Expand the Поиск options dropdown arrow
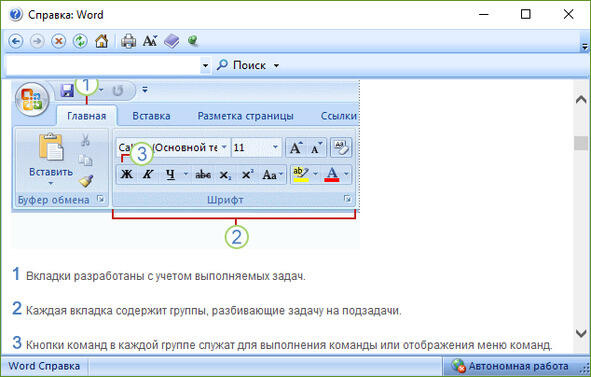Screen dimensions: 591x377 (276, 66)
